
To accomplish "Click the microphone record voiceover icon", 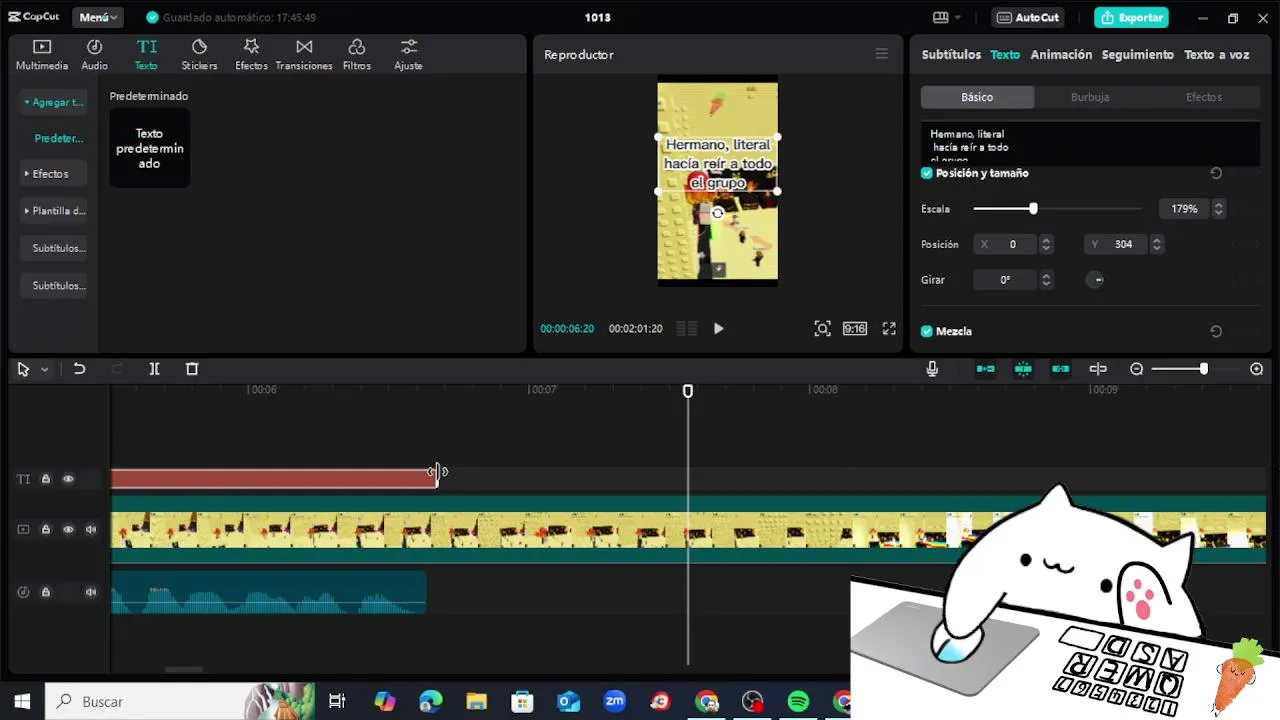I will (x=932, y=369).
